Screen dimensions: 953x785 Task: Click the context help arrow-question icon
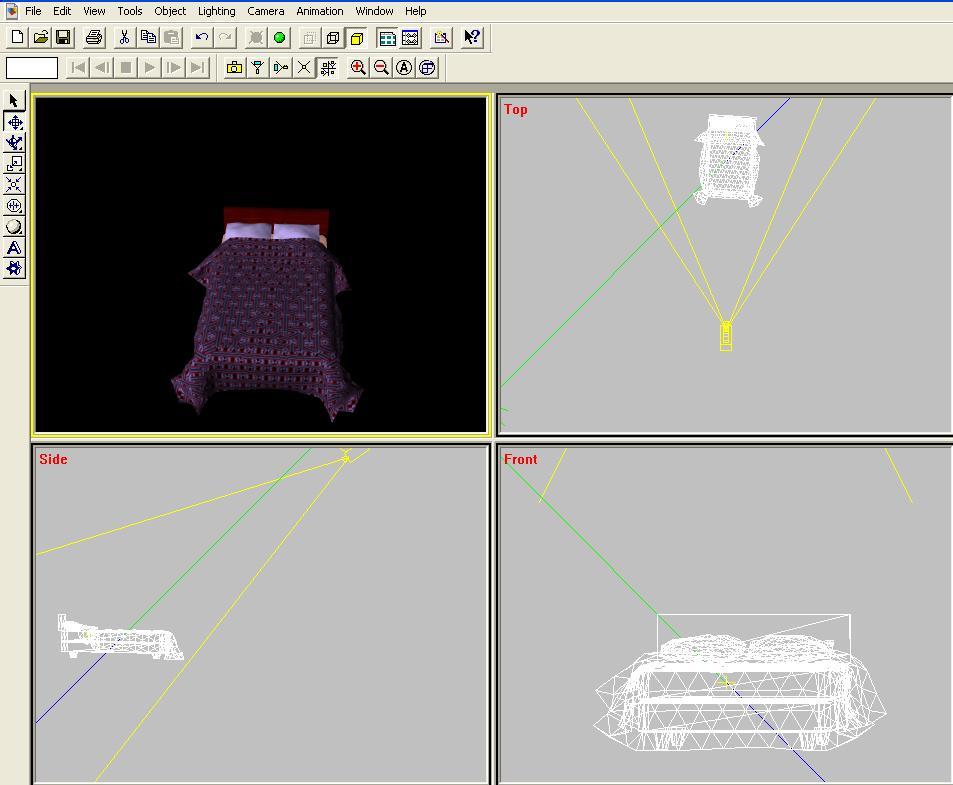(x=472, y=38)
